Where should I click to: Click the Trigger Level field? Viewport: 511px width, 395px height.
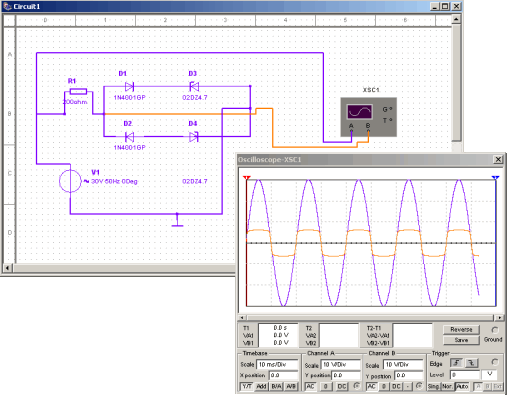click(465, 375)
